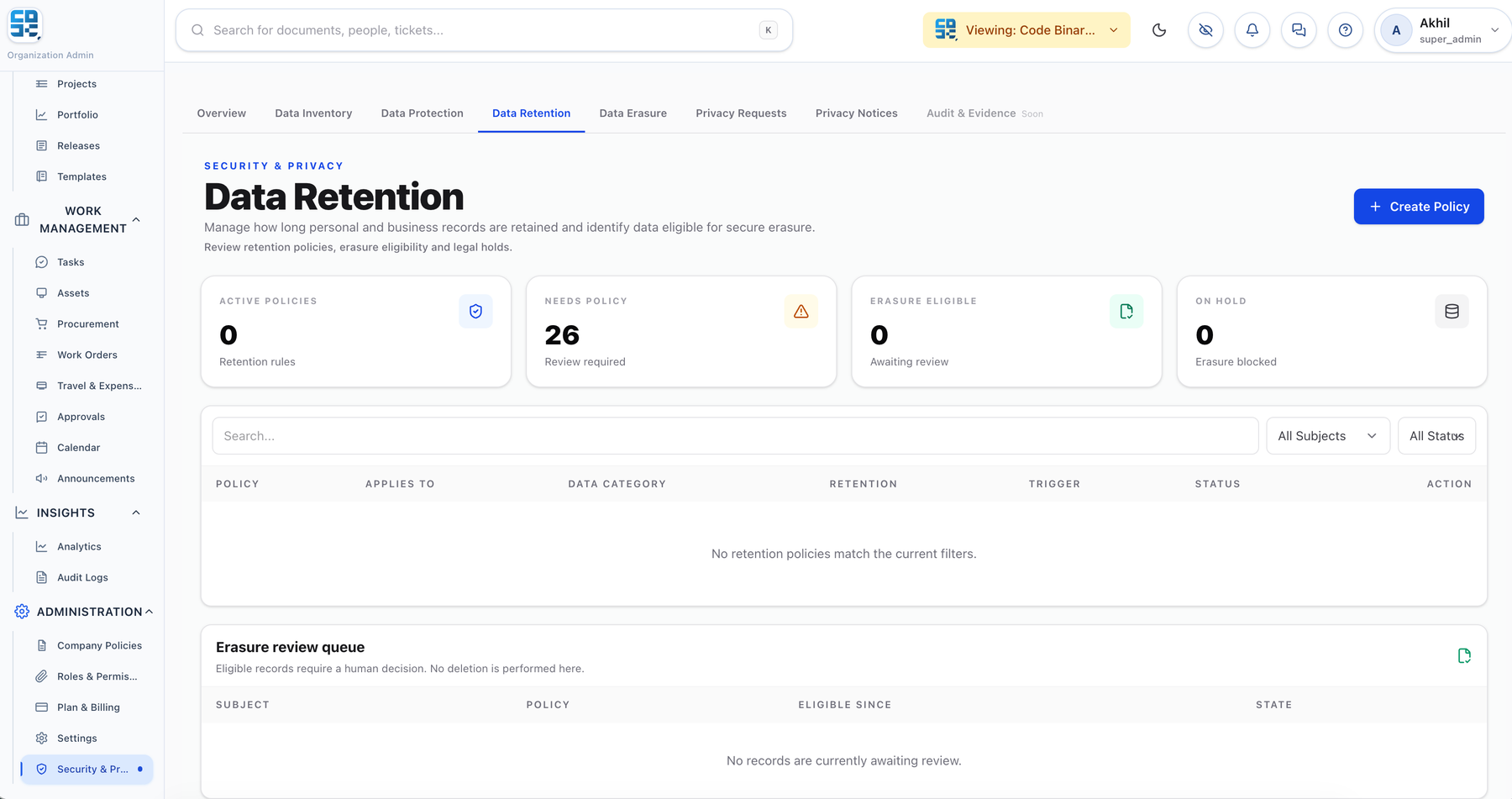Screen dimensions: 1512x799
Task: Click the app logo in sidebar
Action: tap(25, 24)
